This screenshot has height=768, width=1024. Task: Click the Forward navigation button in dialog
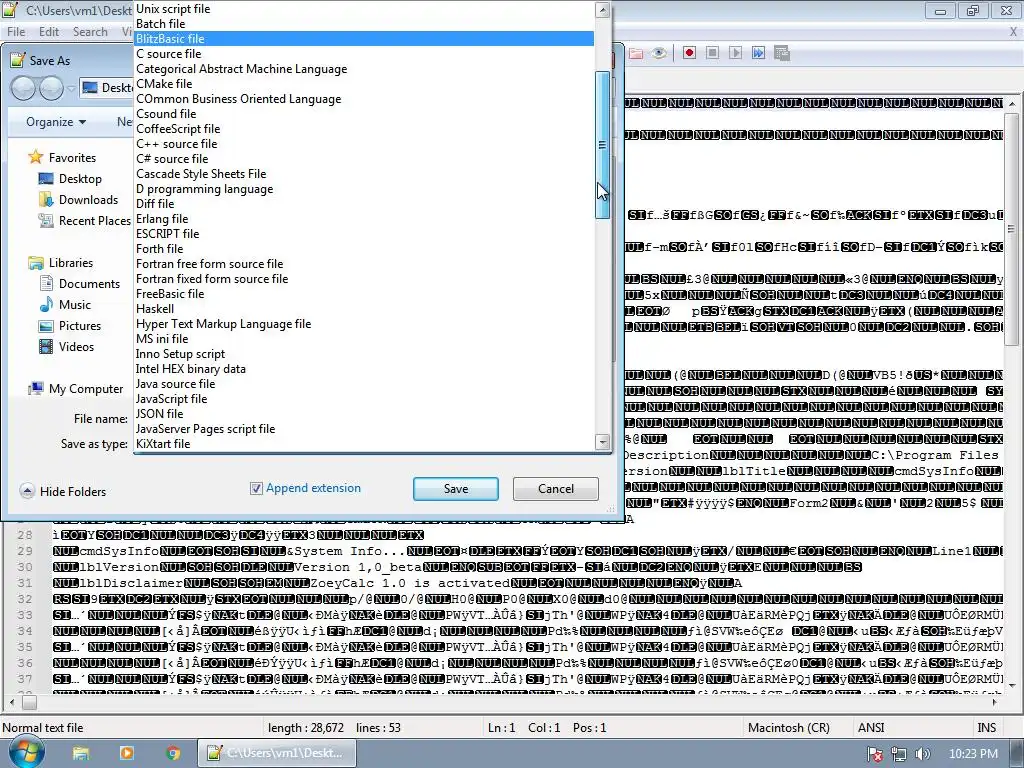(x=51, y=88)
